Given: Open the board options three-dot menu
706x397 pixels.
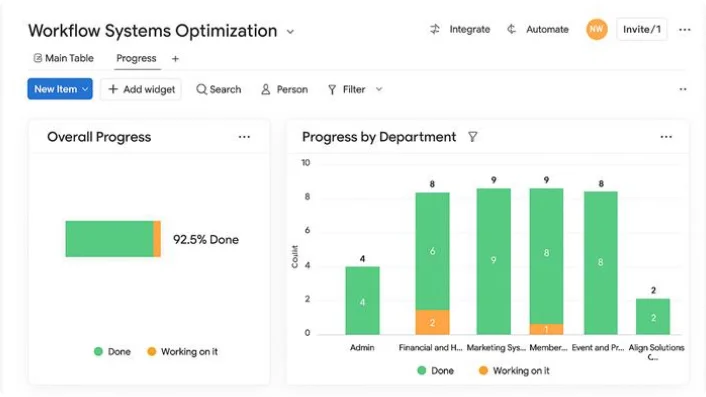Looking at the screenshot, I should [x=684, y=30].
